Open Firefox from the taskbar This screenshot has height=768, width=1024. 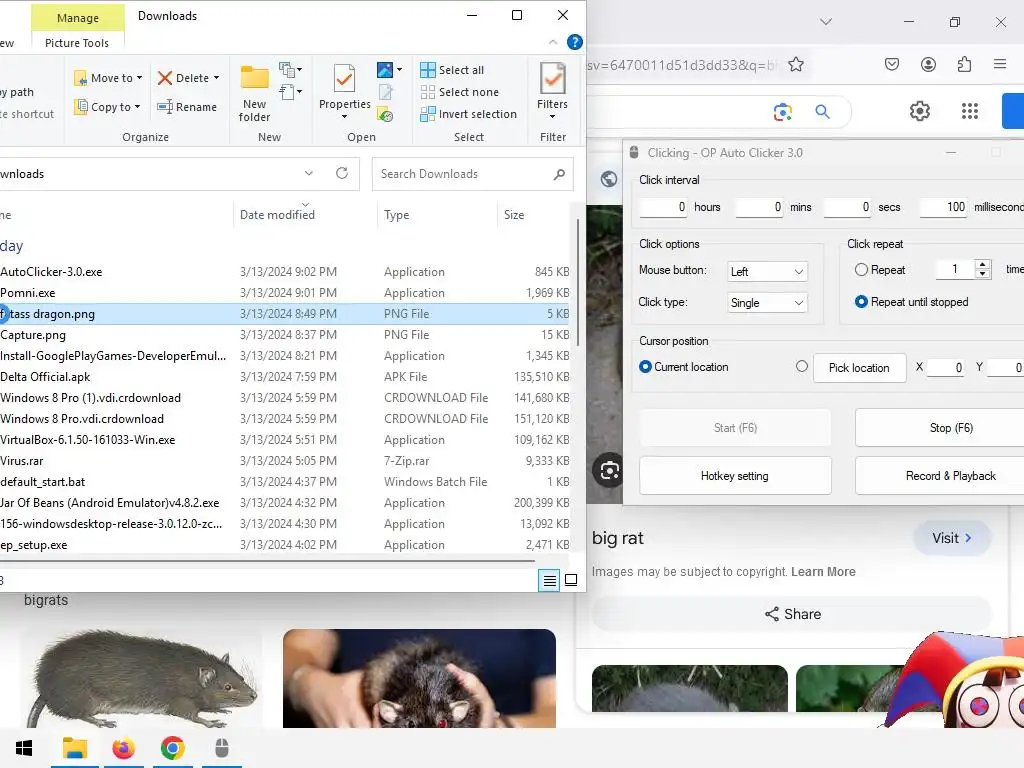[x=123, y=748]
